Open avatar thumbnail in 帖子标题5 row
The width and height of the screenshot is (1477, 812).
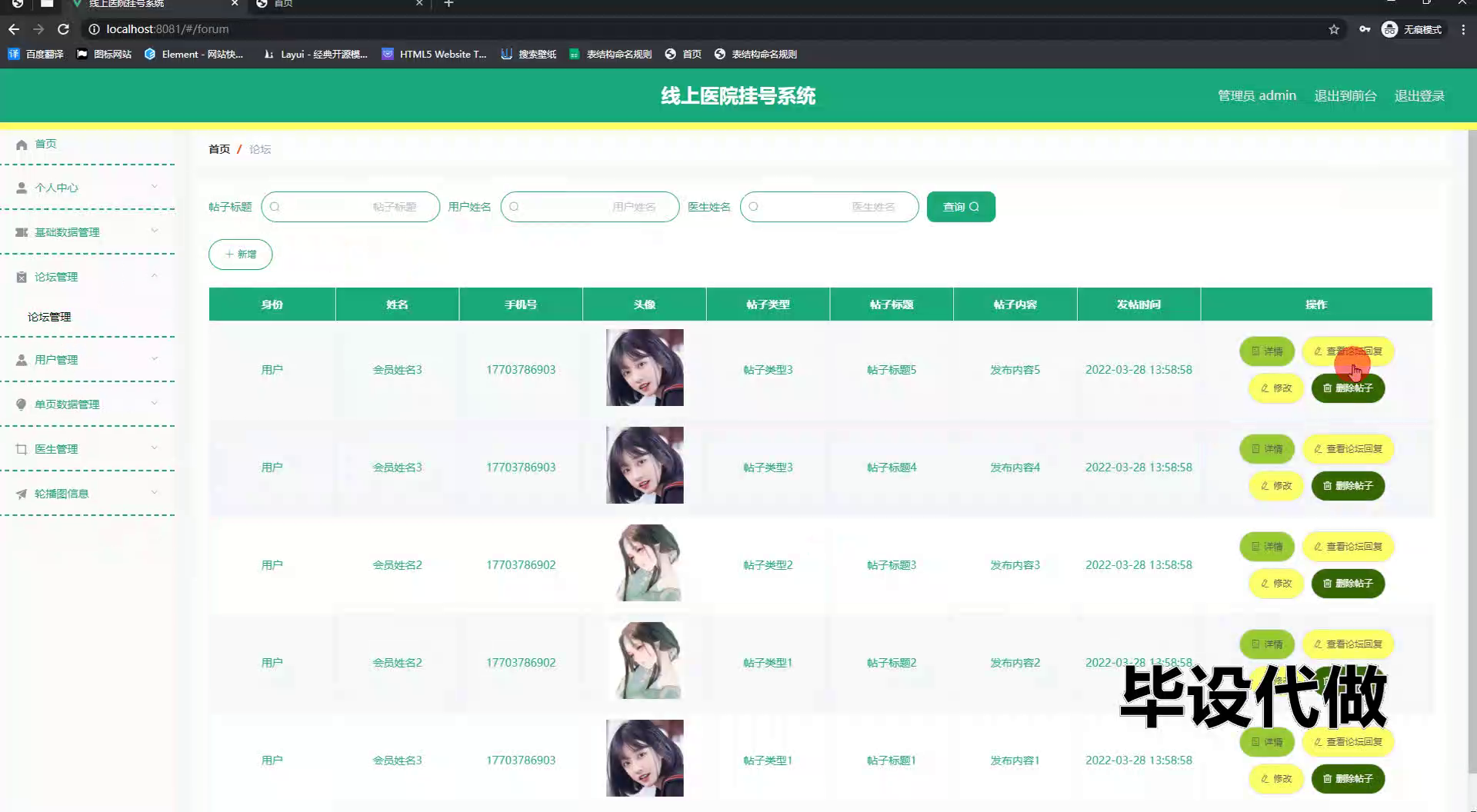coord(645,368)
